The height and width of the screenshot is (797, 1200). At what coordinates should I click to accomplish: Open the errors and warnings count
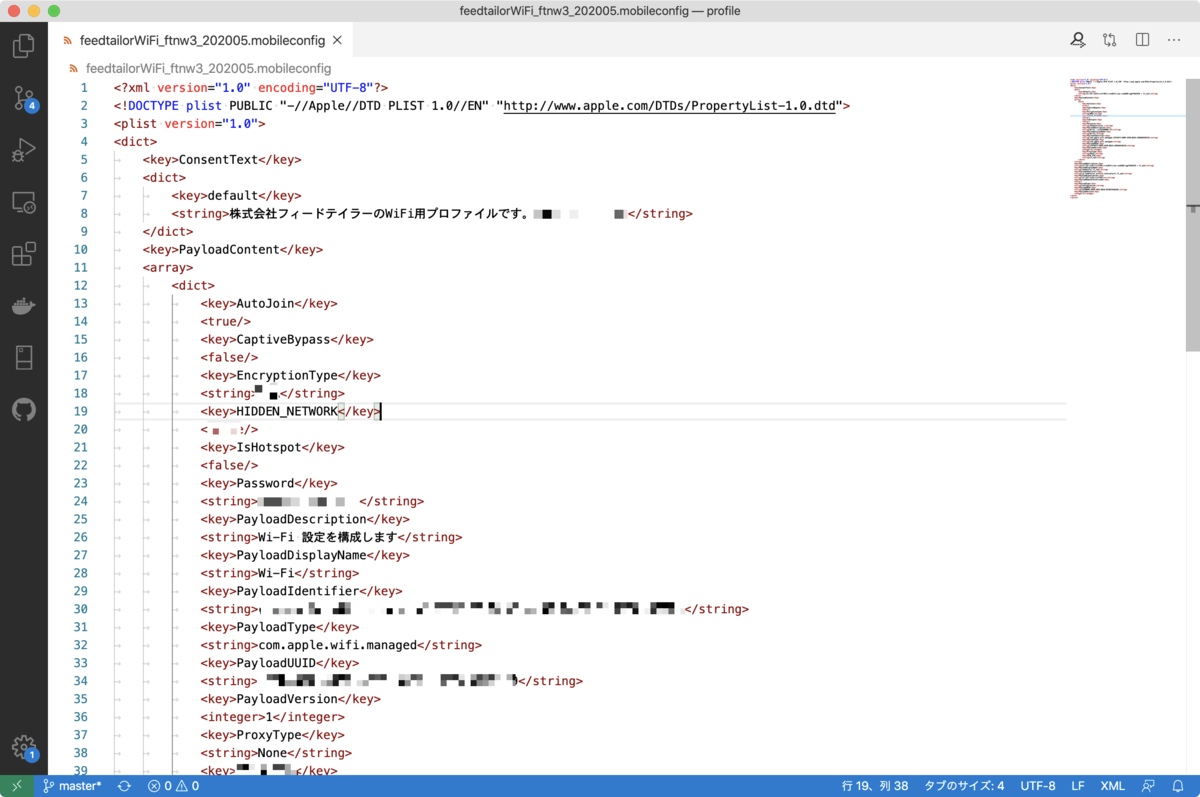pyautogui.click(x=173, y=786)
